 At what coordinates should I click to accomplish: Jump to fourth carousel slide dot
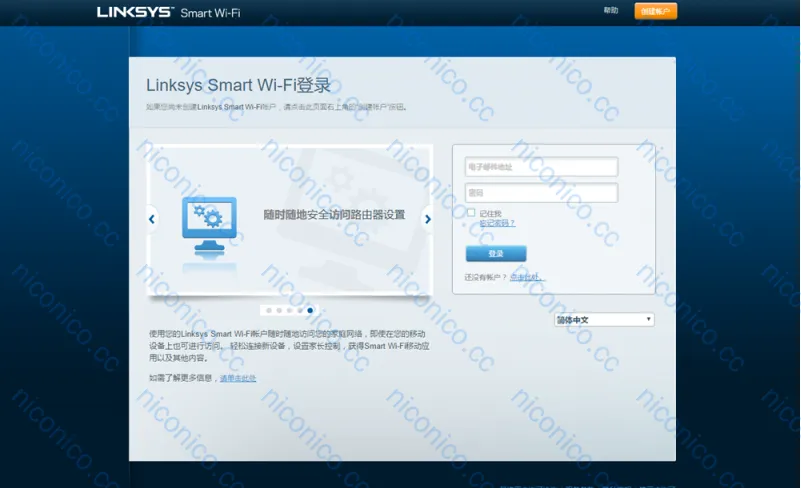tap(300, 310)
